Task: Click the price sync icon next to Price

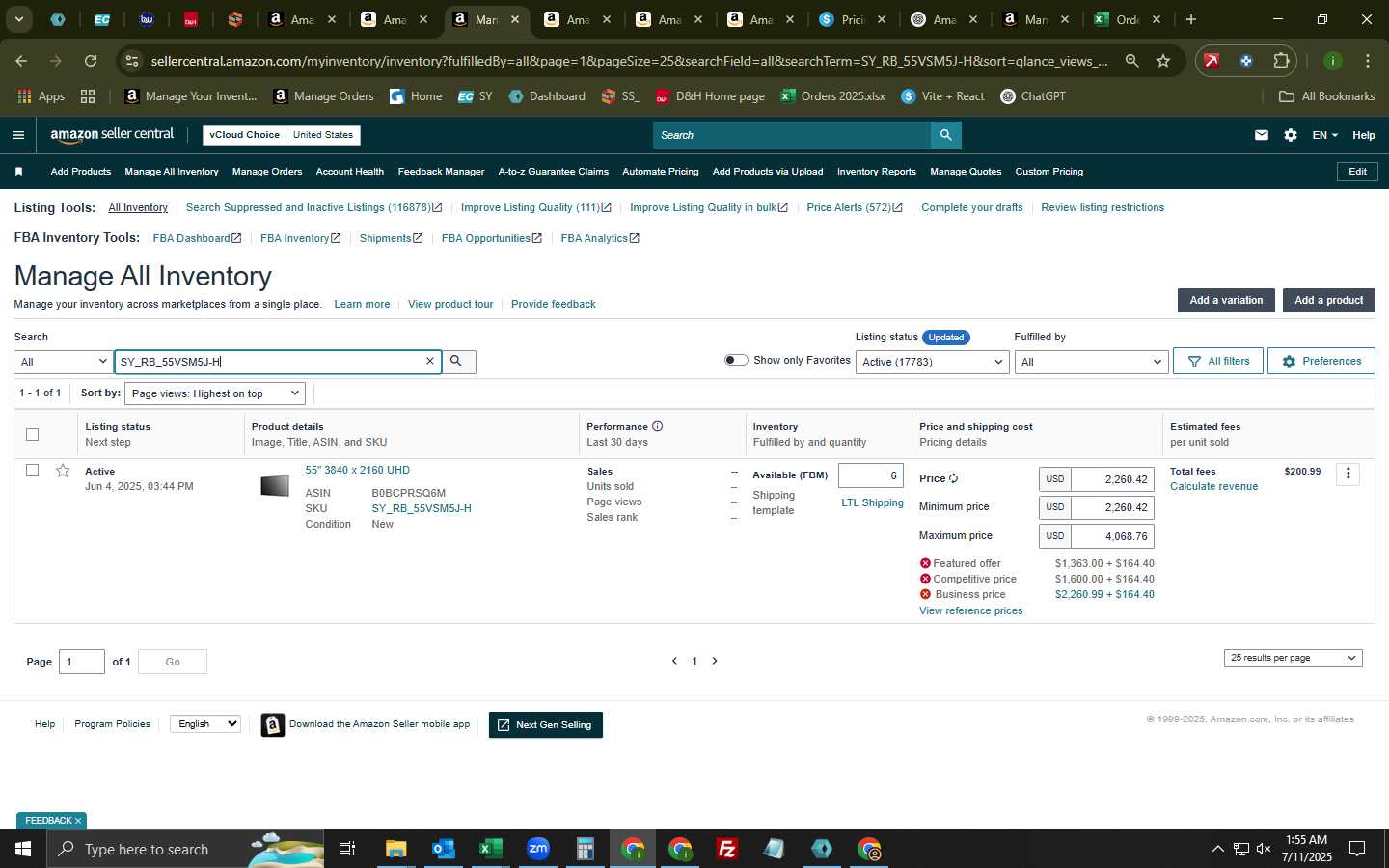Action: click(953, 478)
